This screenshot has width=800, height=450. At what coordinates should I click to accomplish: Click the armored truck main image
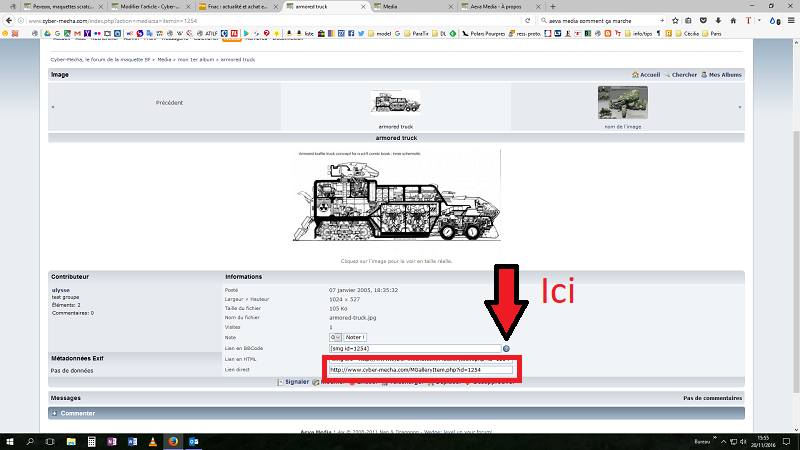[396, 196]
